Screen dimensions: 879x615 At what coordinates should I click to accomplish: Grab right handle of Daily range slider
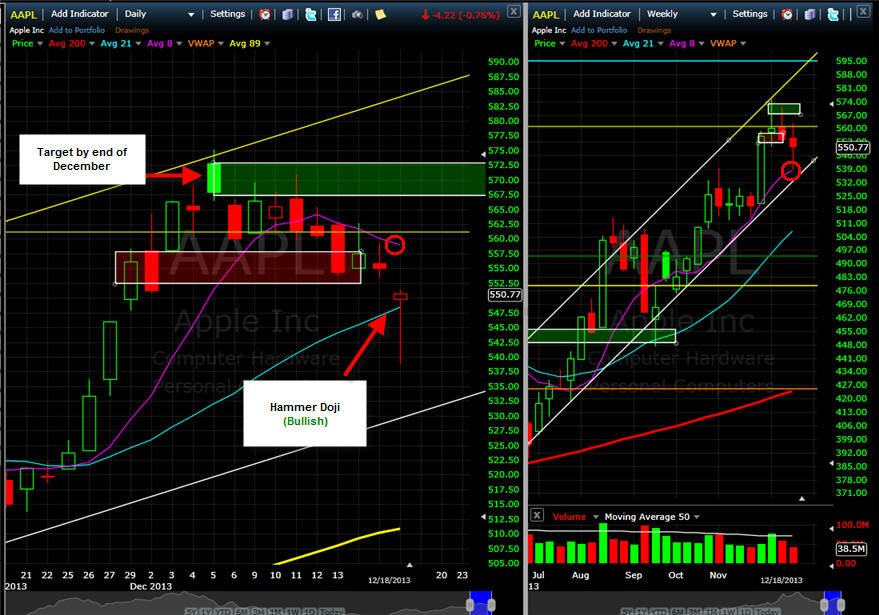coord(492,605)
